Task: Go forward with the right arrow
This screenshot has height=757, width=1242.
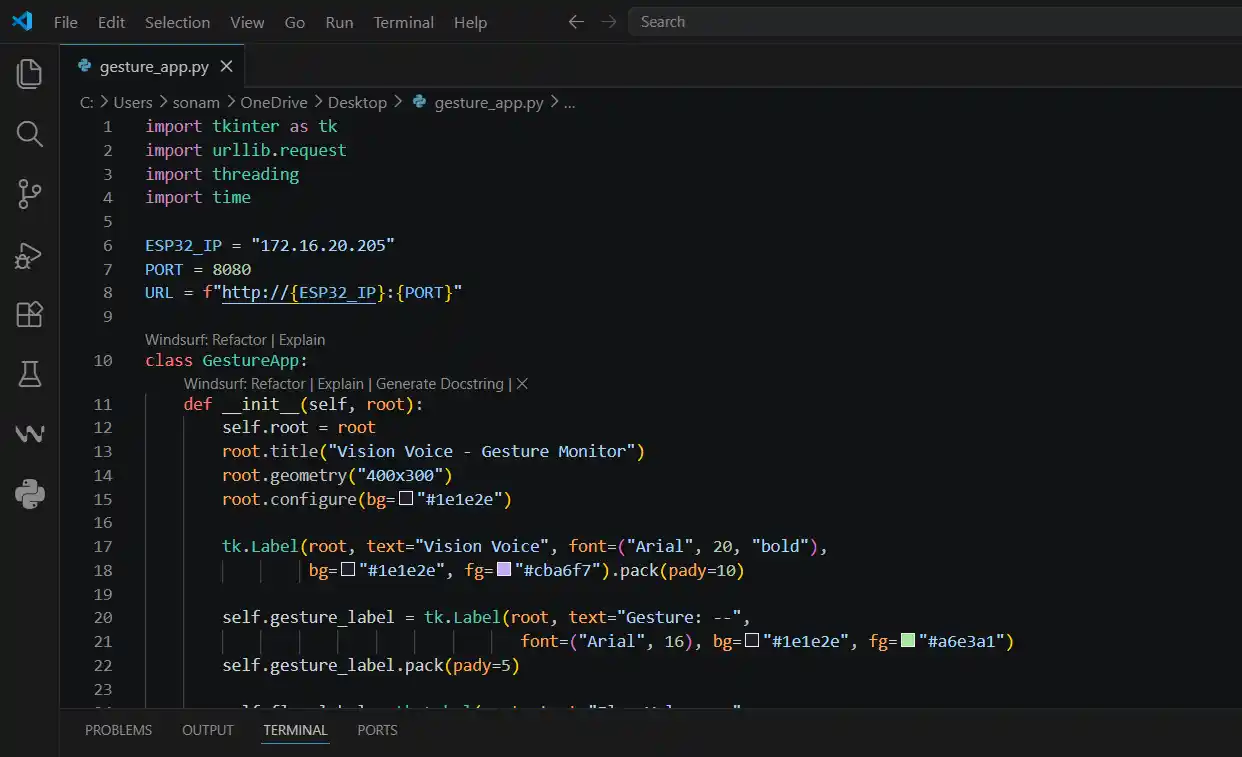Action: coord(607,21)
